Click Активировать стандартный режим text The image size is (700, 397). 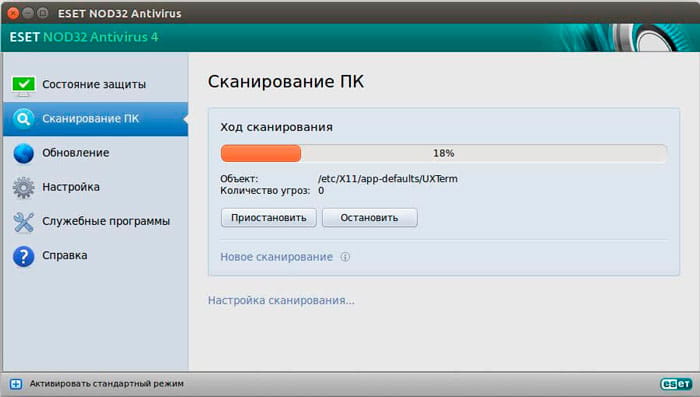tap(107, 384)
